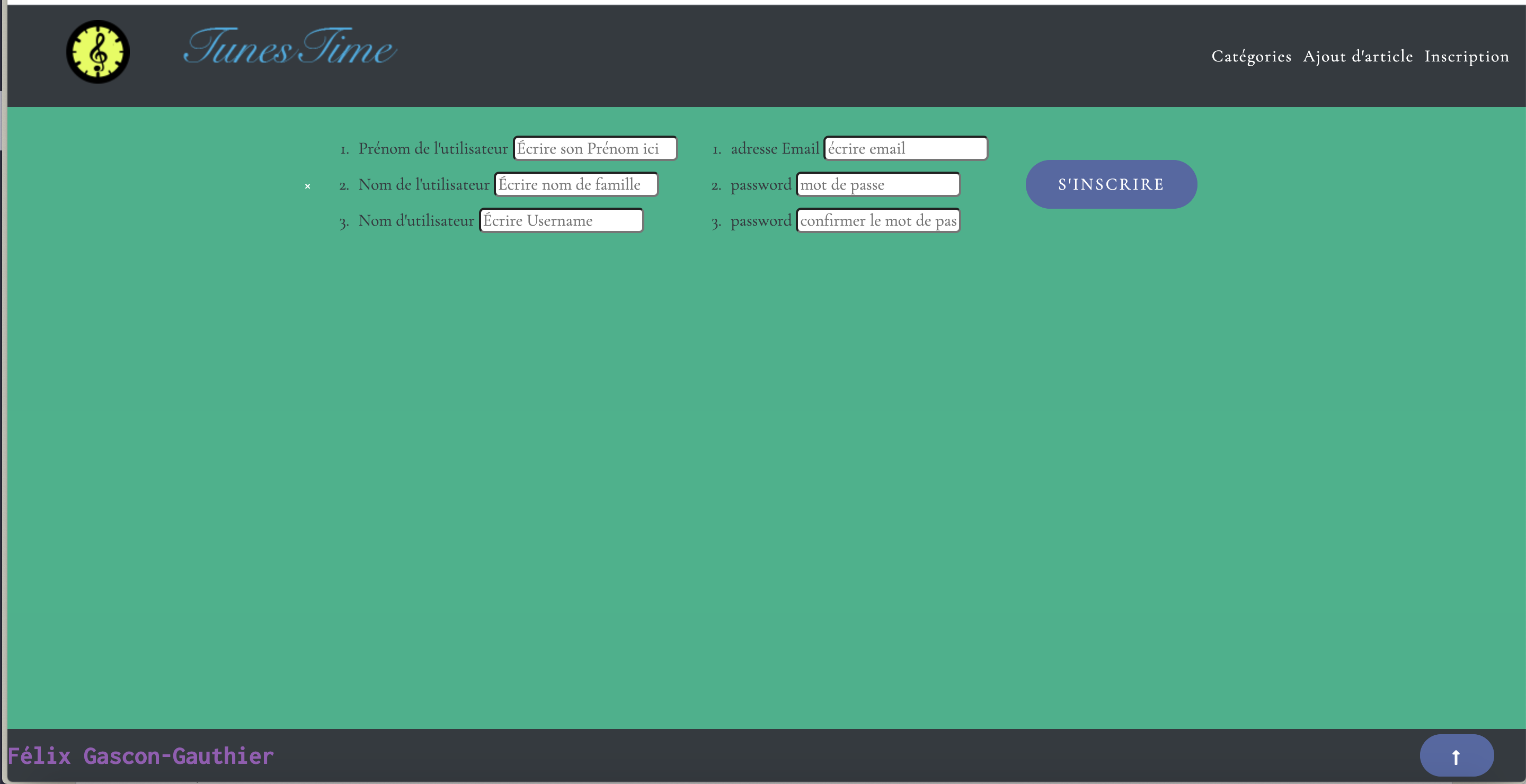Click the 'Écrire nom de famille' input
1526x784 pixels.
pyautogui.click(x=576, y=185)
